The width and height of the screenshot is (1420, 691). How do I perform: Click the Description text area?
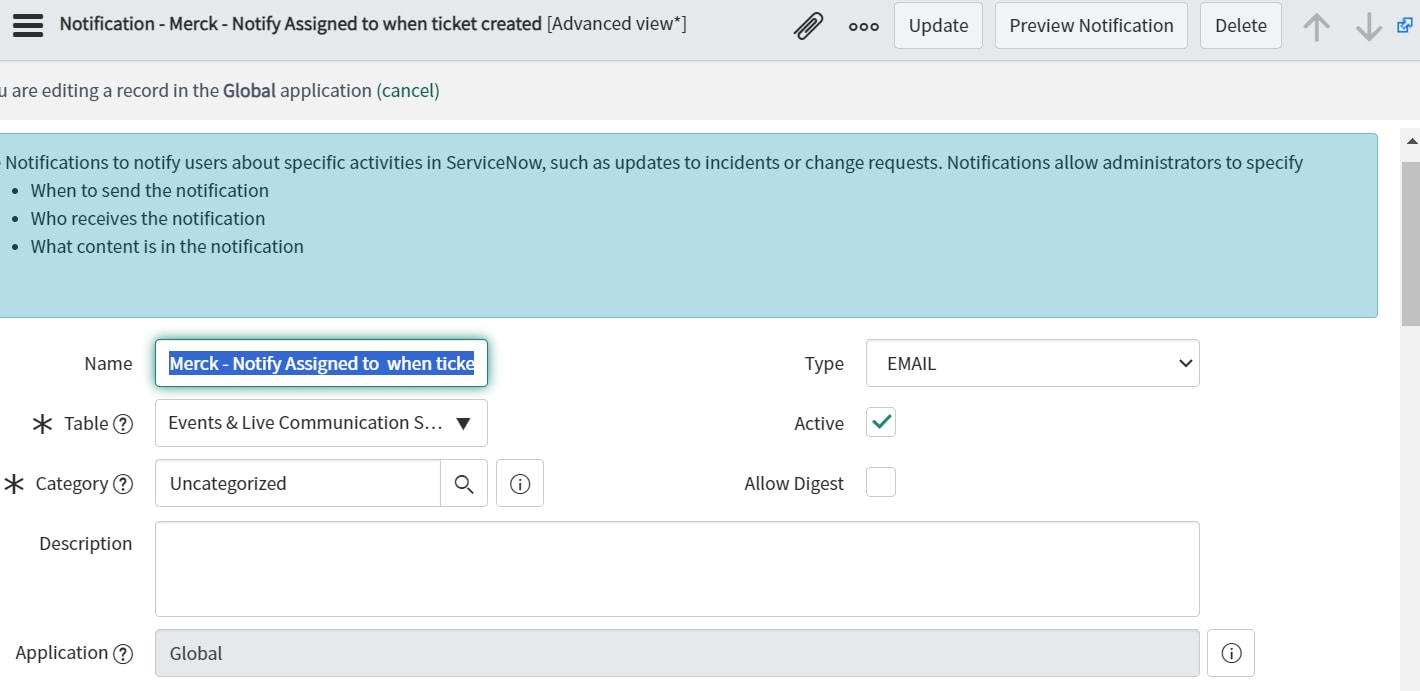[x=677, y=569]
